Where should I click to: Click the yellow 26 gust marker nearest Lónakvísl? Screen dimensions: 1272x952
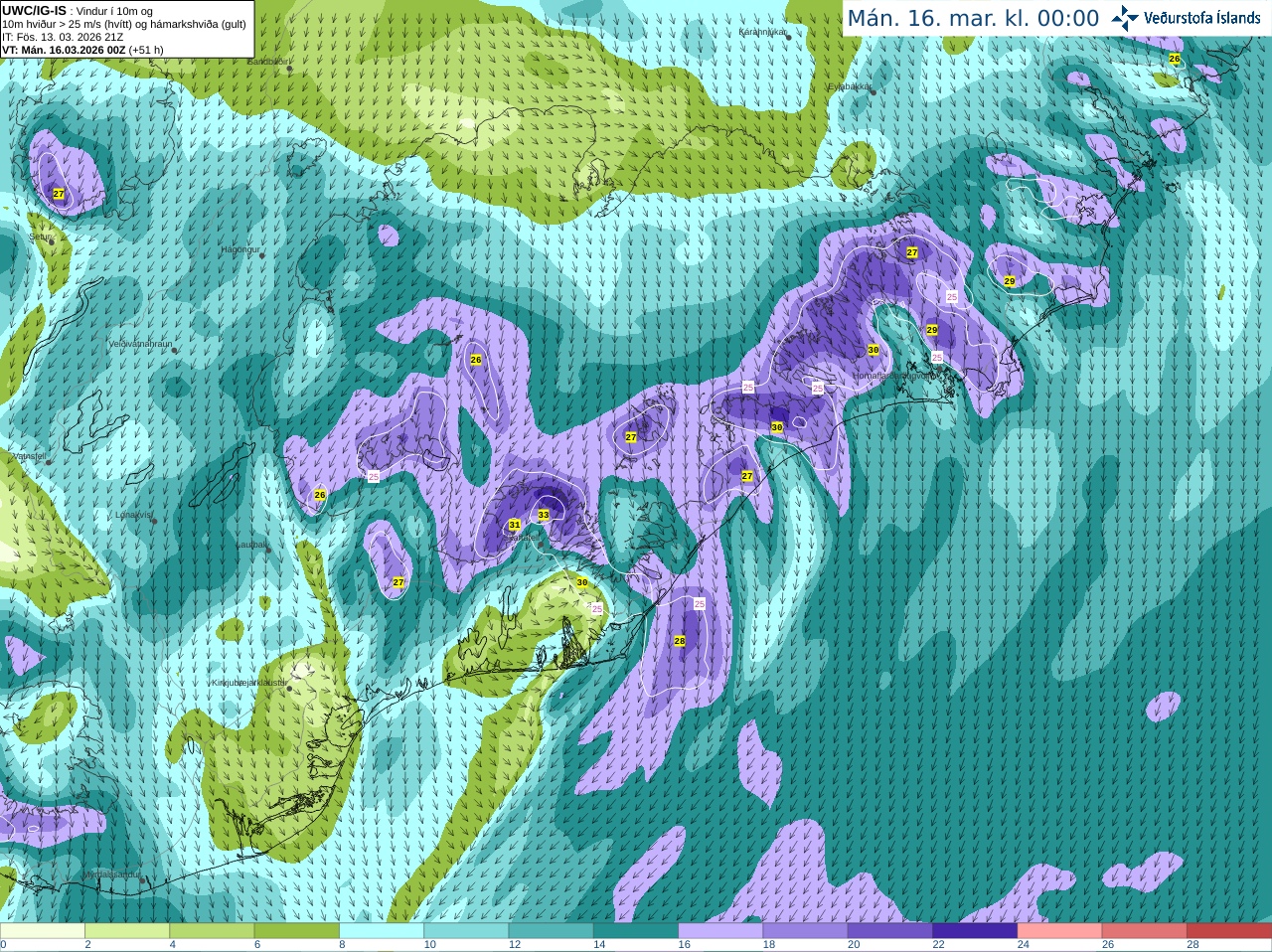click(x=320, y=495)
